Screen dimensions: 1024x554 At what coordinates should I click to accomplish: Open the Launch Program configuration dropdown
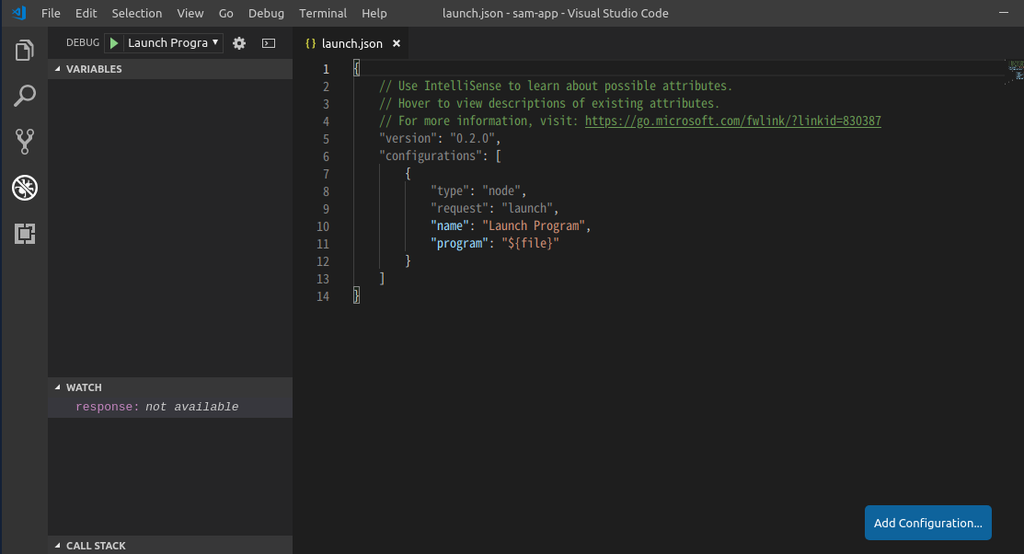(173, 43)
